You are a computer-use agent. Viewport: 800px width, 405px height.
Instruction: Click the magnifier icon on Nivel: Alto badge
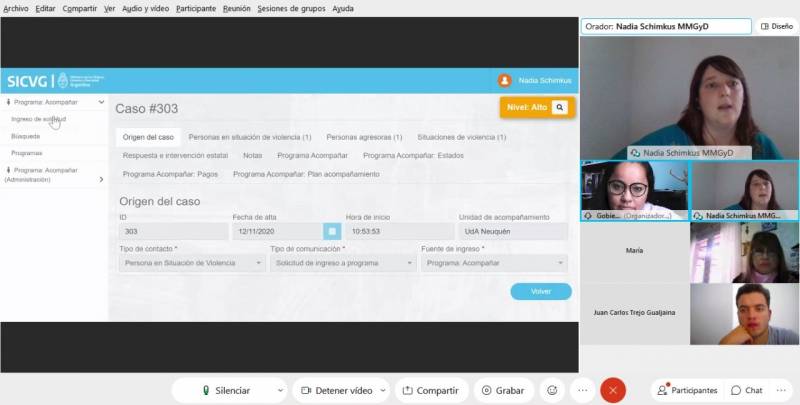[560, 107]
